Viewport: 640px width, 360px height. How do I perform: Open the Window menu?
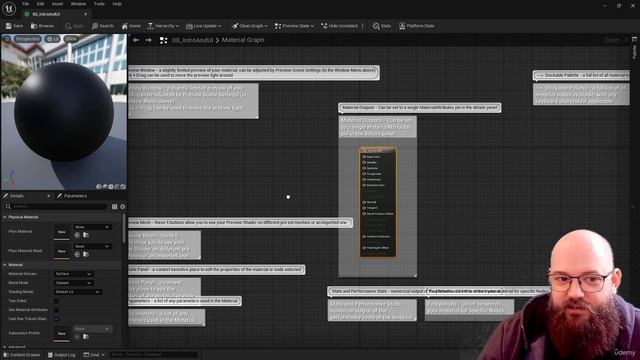(x=78, y=4)
